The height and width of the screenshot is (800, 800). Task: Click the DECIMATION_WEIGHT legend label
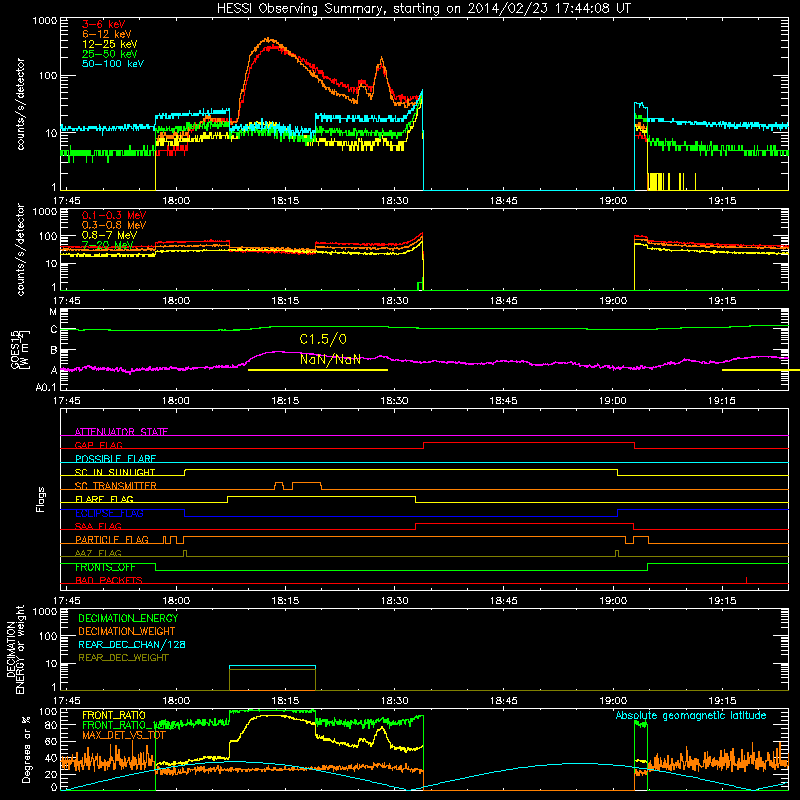tap(127, 631)
